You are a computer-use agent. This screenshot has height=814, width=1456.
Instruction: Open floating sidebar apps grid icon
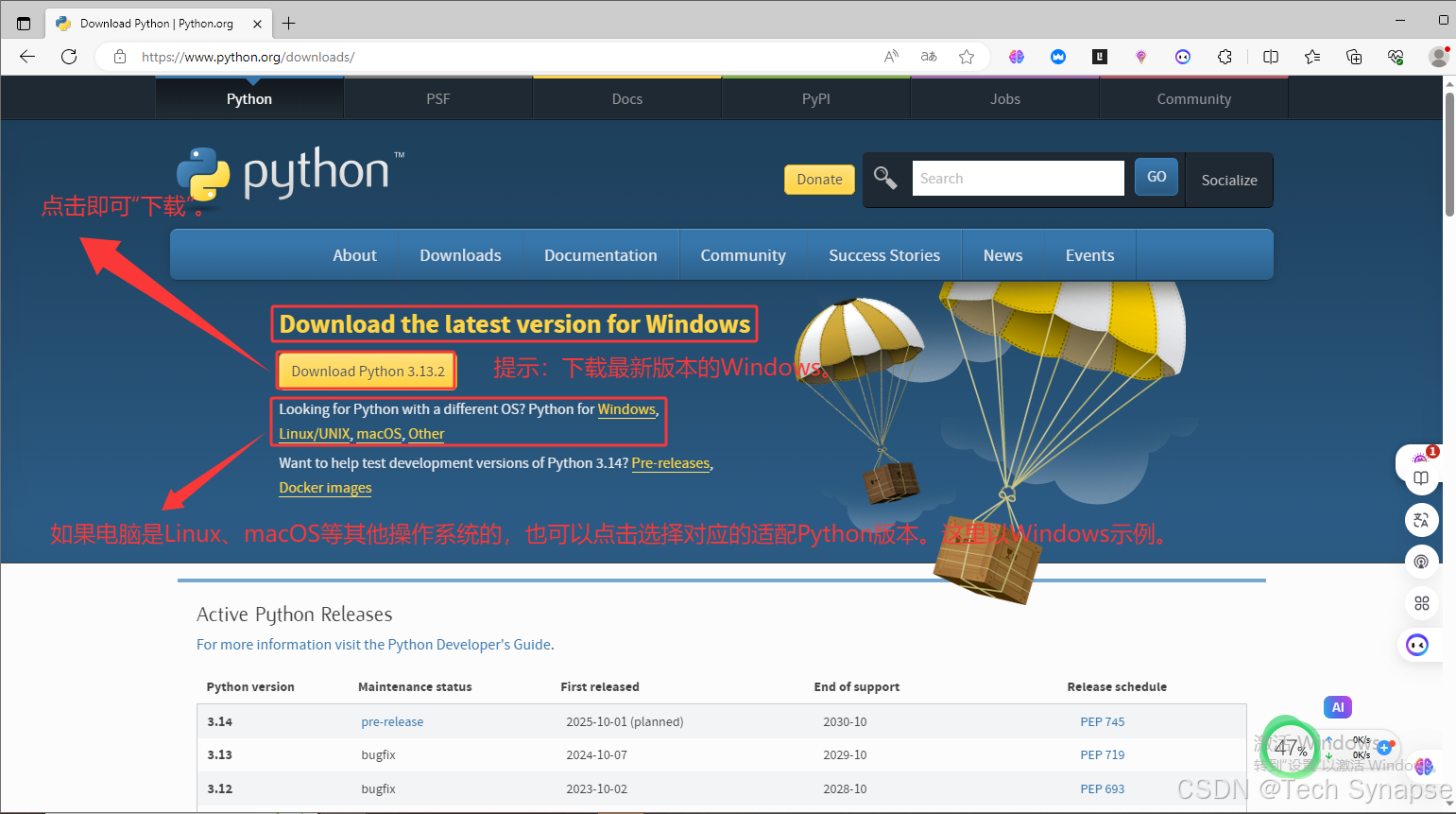click(1421, 603)
